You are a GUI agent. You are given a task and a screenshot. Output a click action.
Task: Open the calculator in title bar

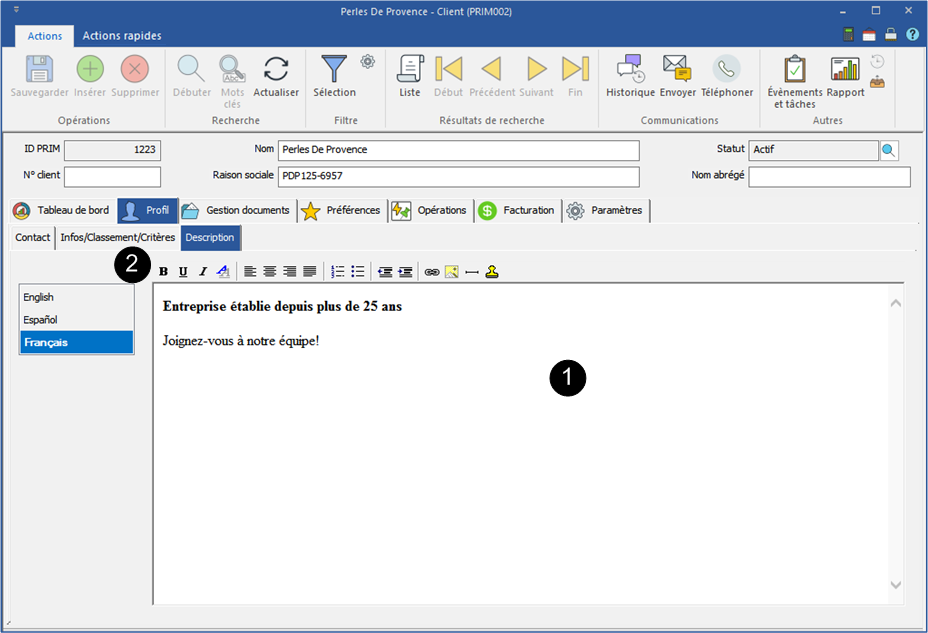coord(848,34)
